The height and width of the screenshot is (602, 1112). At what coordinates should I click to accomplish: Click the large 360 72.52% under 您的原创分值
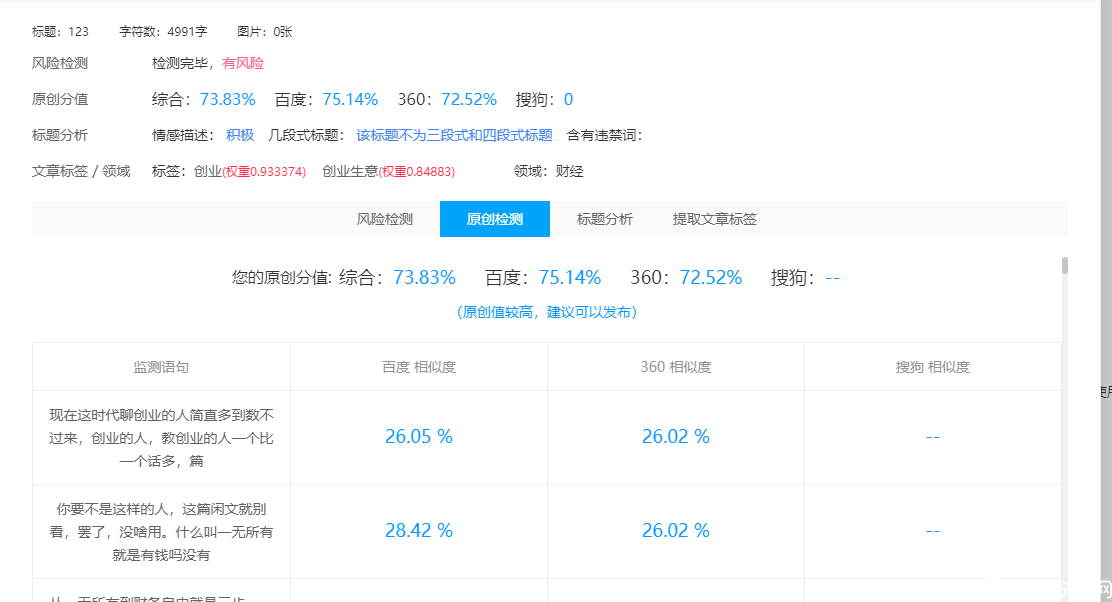711,277
